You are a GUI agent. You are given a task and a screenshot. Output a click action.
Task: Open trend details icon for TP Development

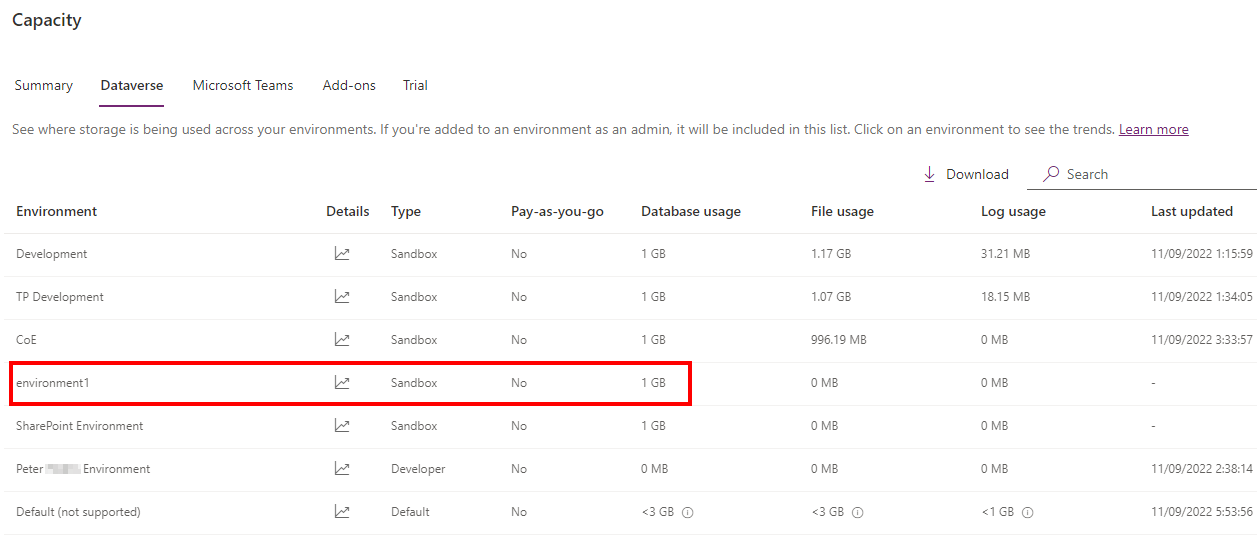342,297
